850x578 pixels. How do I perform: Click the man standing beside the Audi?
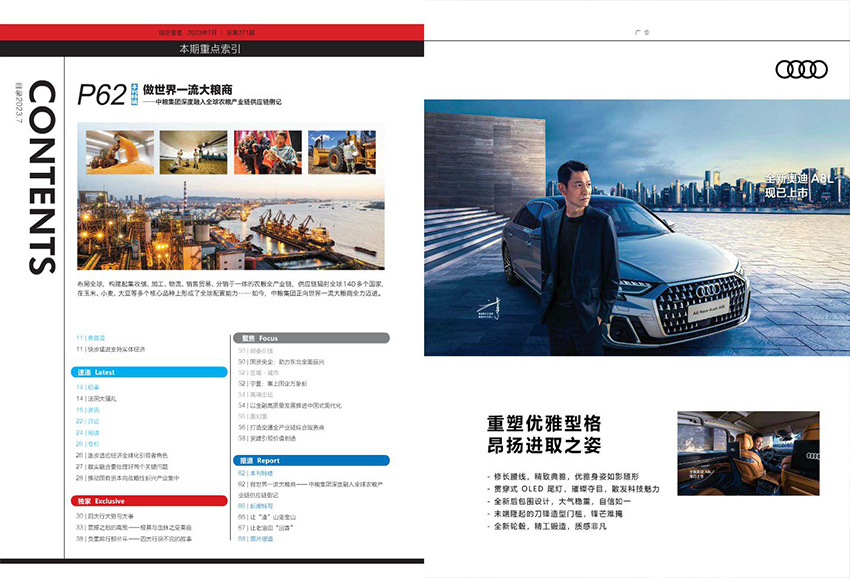[579, 258]
